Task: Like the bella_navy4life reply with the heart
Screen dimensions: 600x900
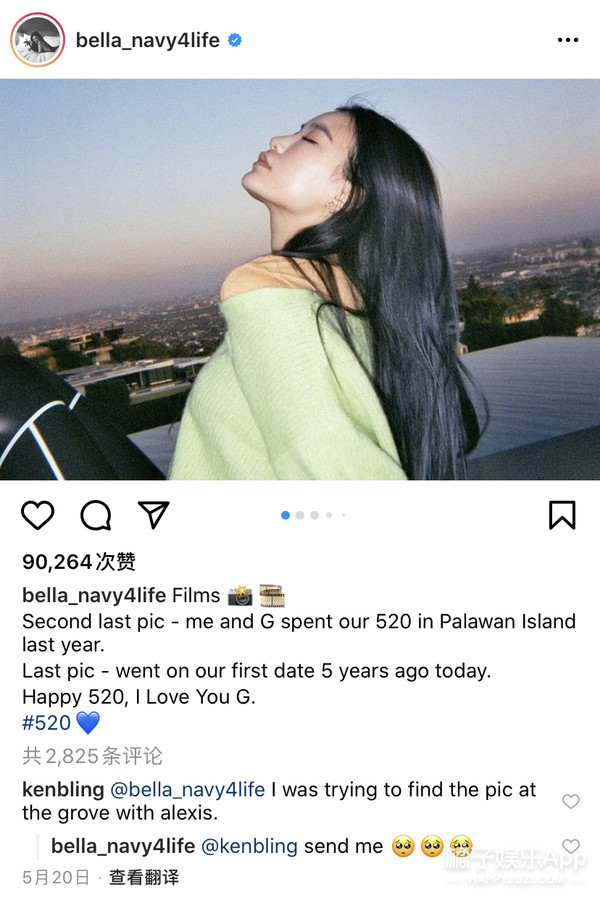Action: tap(570, 846)
